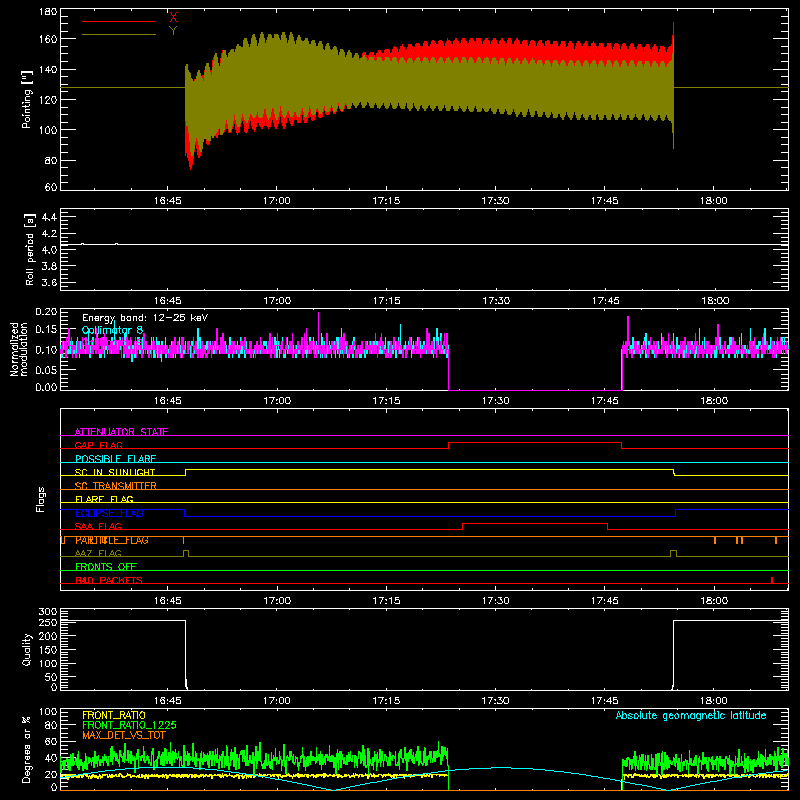Image resolution: width=800 pixels, height=800 pixels.
Task: Click the 0.20 value on modulation axis
Action: click(46, 312)
